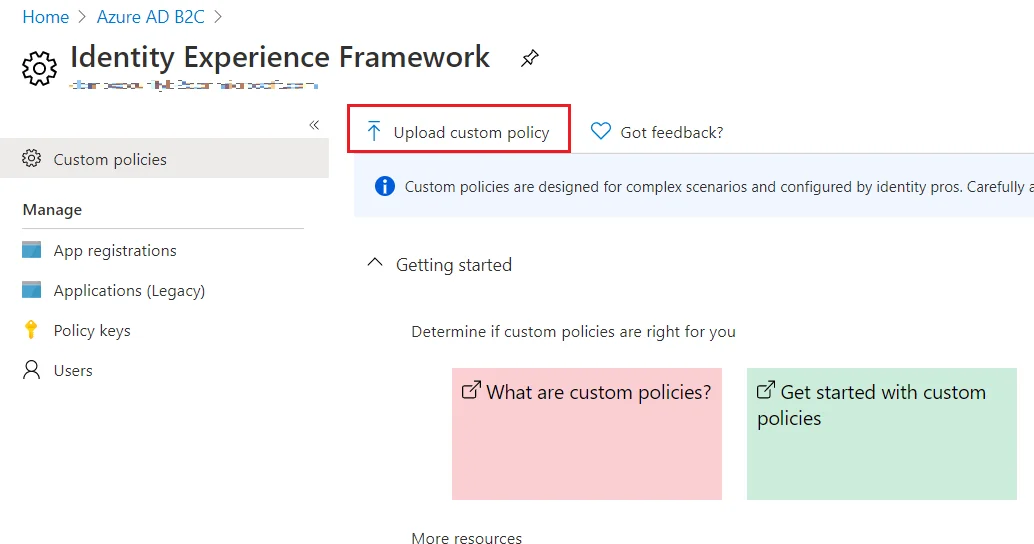Go to Azure AD B2C breadcrumb
The height and width of the screenshot is (544, 1034).
coord(150,16)
